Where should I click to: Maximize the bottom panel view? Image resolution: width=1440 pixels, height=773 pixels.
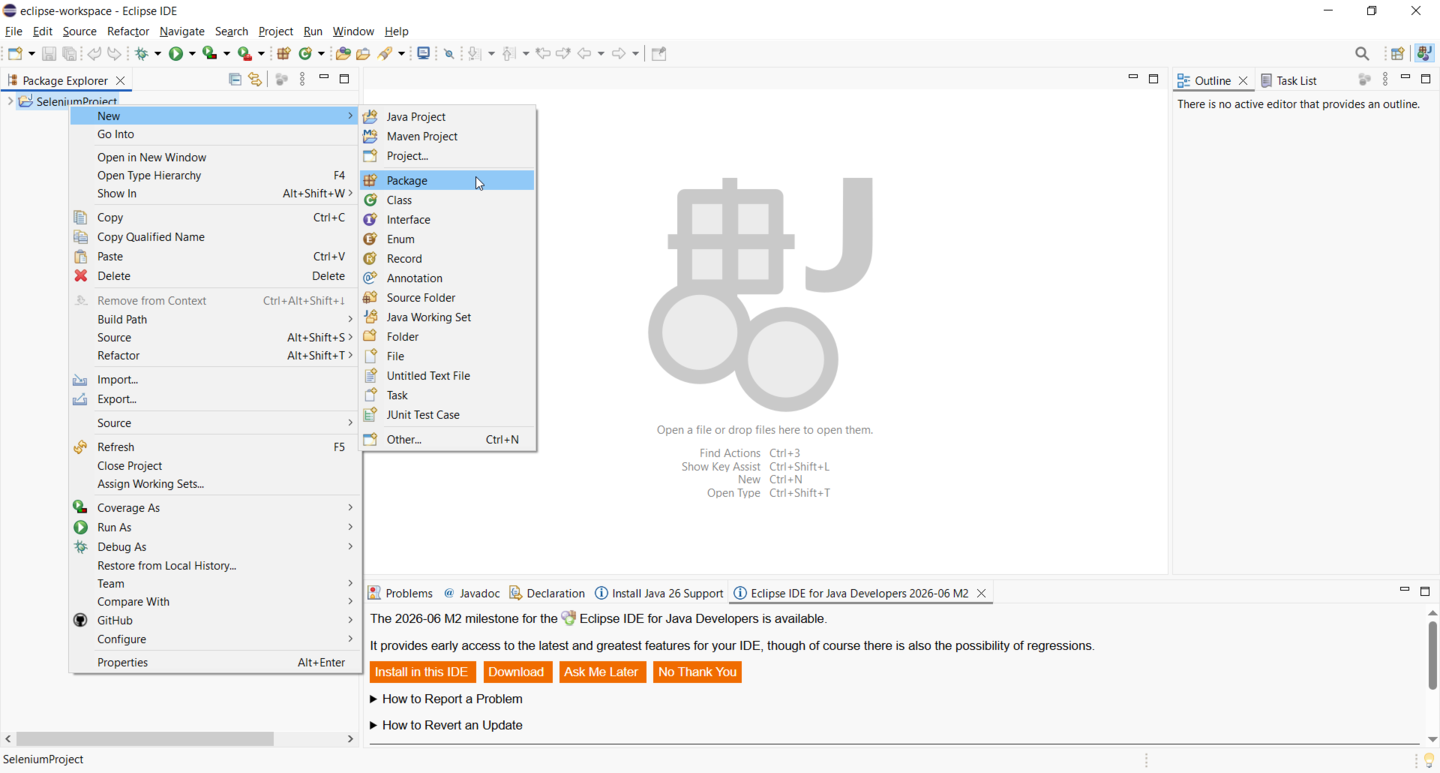pyautogui.click(x=1425, y=592)
